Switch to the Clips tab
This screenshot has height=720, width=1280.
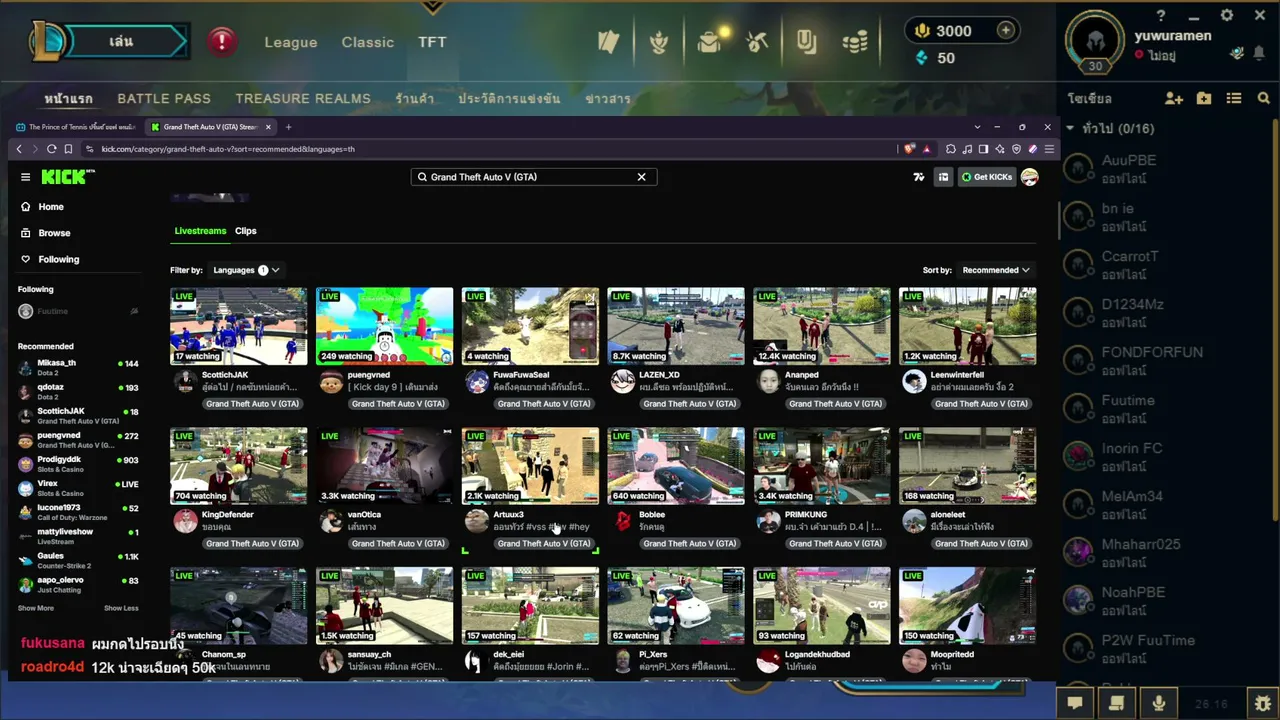tap(246, 231)
